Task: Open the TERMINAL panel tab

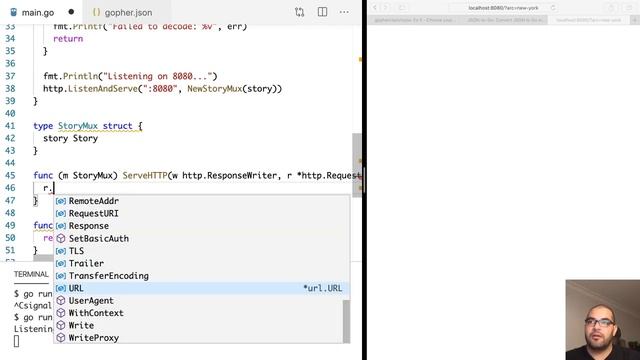Action: (x=31, y=274)
